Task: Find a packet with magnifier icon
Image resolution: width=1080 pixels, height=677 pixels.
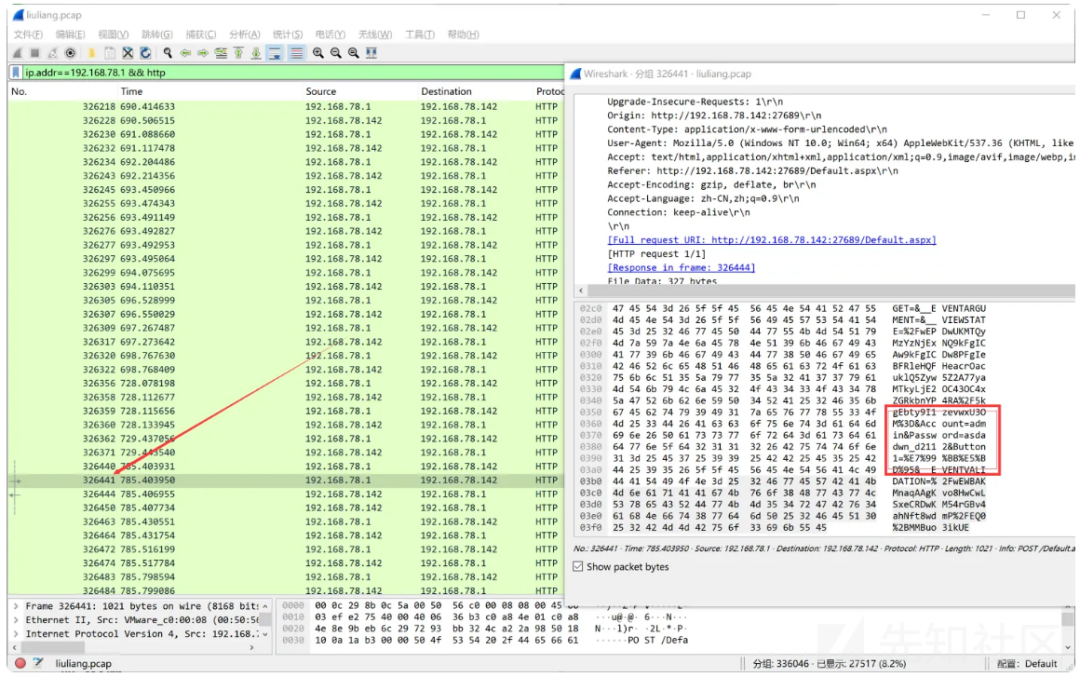Action: 167,53
